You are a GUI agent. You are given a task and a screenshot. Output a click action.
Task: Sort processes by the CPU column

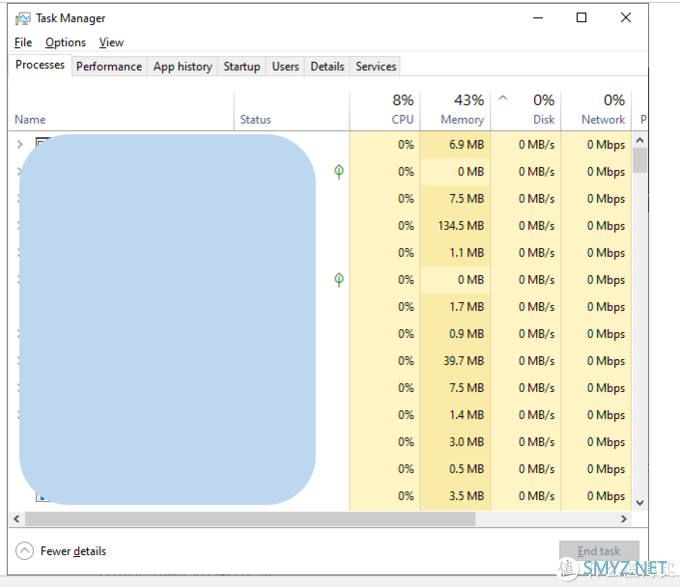point(385,111)
